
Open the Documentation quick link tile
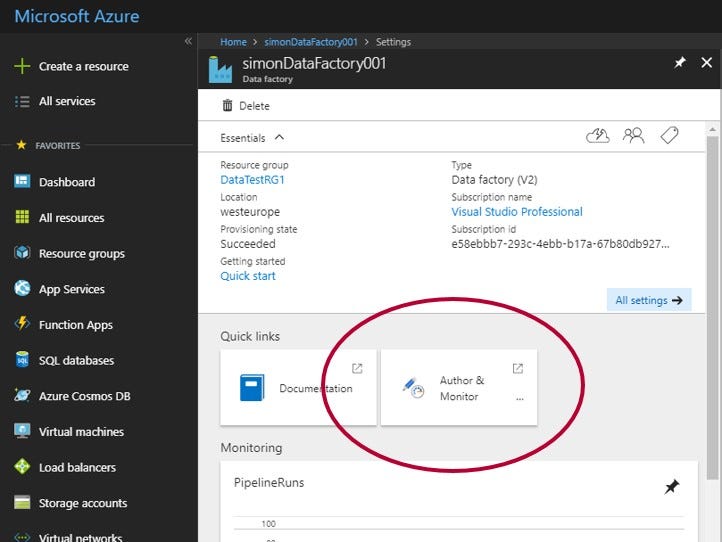[x=299, y=388]
